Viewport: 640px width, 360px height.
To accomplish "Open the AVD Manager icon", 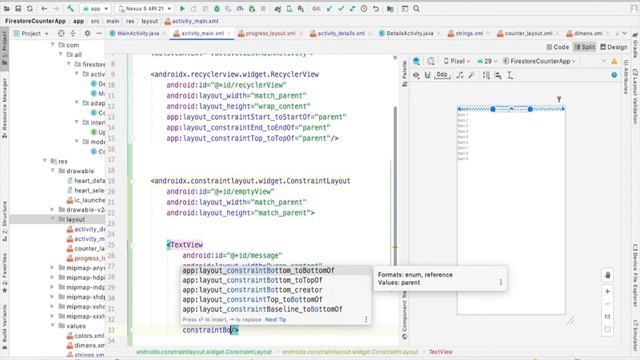I will point(289,9).
